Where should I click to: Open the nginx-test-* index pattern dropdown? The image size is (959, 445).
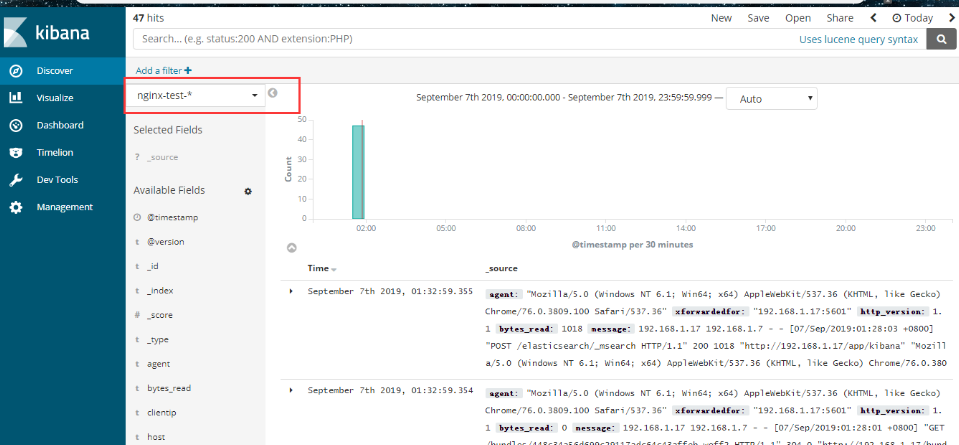coord(196,96)
